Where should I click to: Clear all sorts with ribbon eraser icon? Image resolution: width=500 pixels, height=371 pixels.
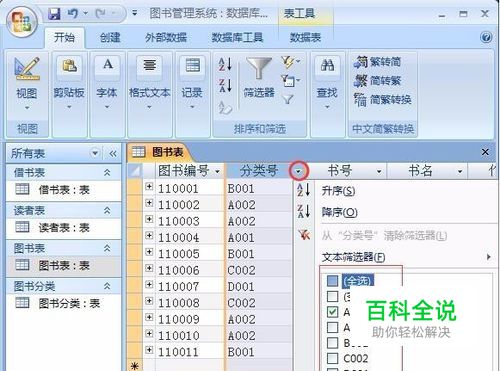pyautogui.click(x=225, y=107)
